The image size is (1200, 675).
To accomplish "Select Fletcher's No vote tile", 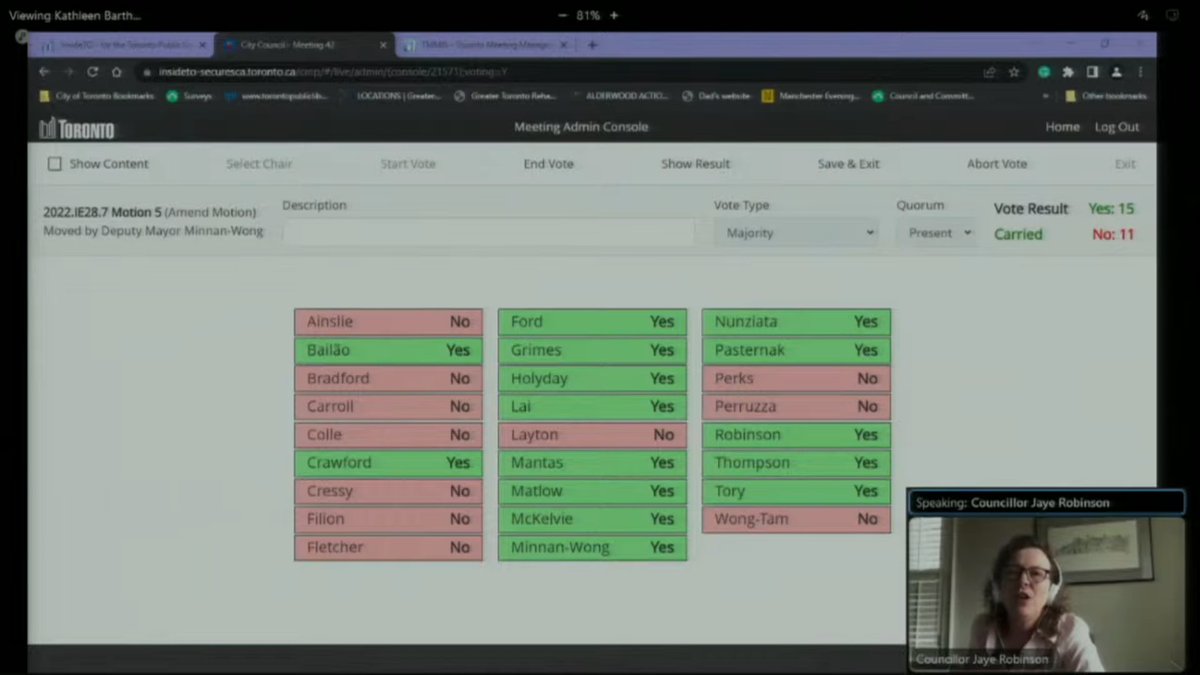I will tap(388, 547).
